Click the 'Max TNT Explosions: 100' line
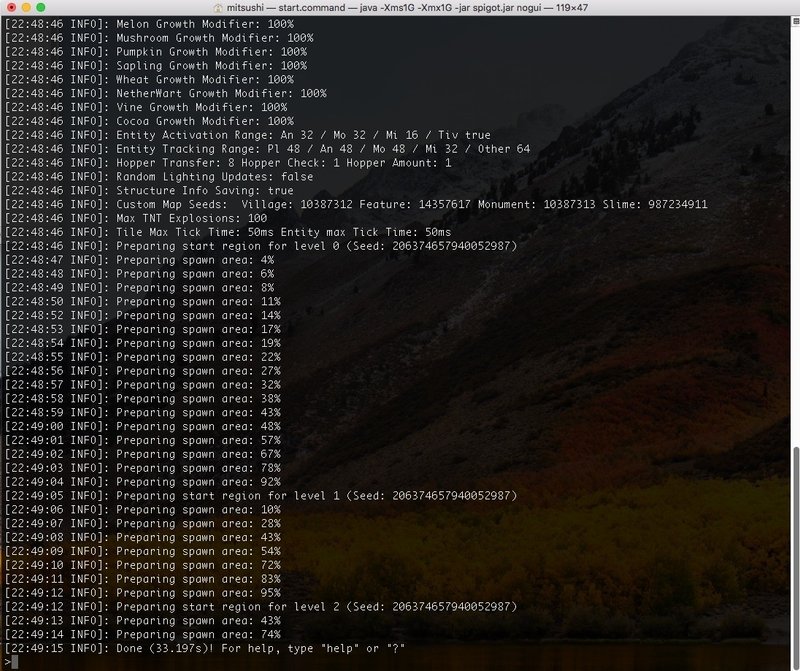 (136, 218)
